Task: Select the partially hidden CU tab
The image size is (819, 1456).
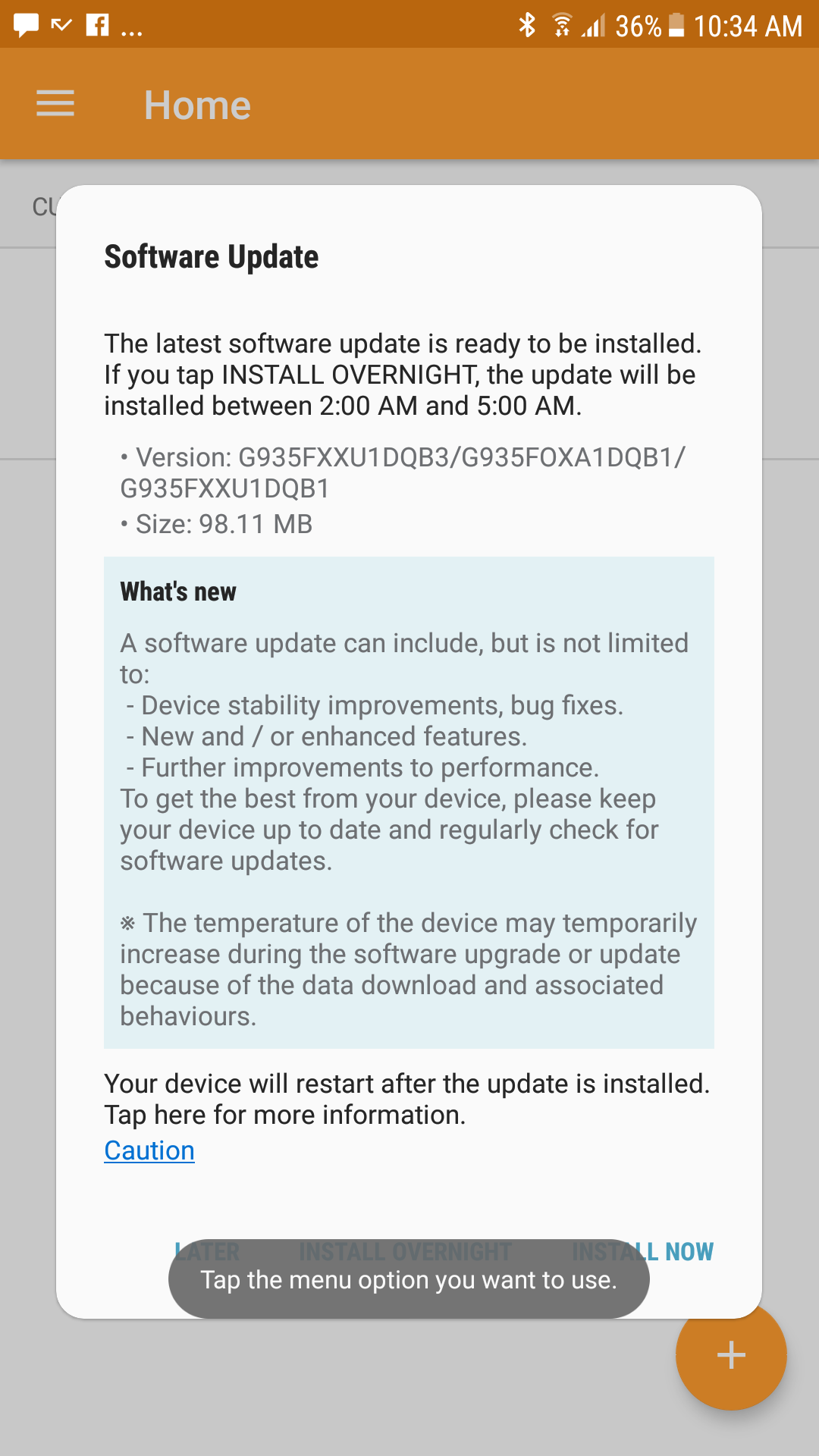Action: pyautogui.click(x=43, y=206)
